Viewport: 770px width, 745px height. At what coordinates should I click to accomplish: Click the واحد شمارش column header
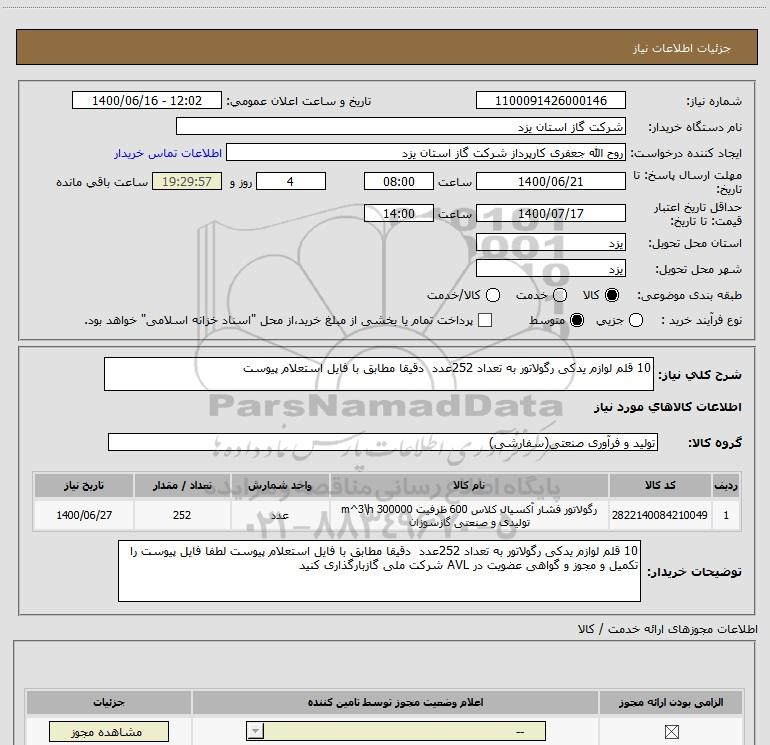[279, 485]
